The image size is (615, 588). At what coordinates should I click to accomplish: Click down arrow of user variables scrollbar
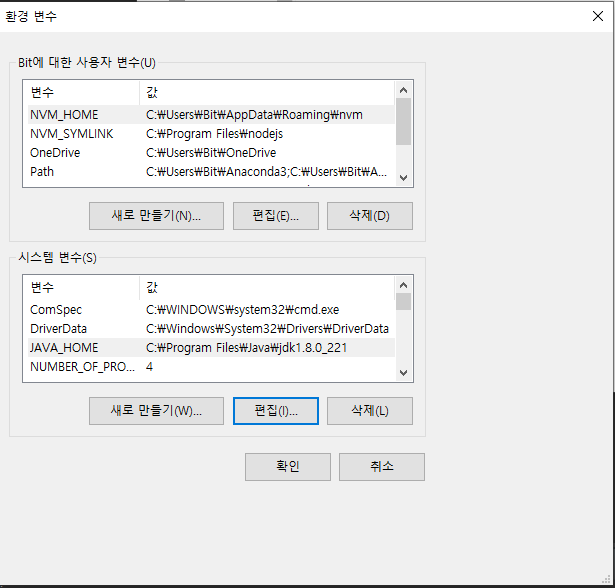[x=403, y=178]
